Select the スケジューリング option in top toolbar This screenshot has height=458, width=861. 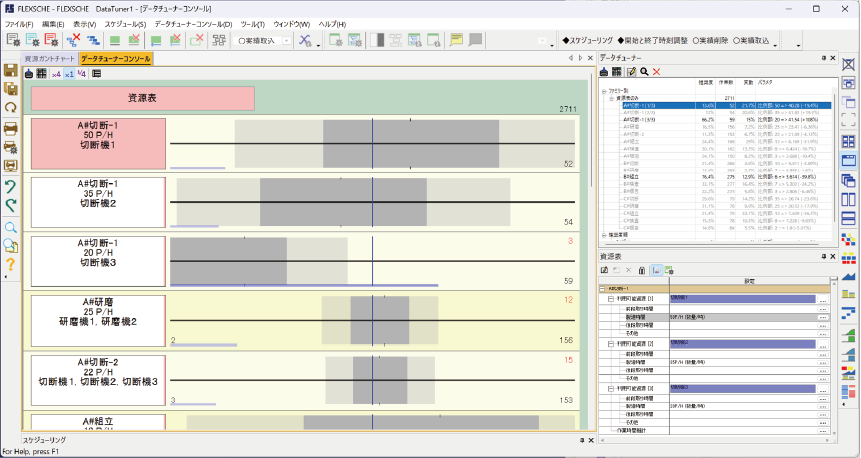587,40
